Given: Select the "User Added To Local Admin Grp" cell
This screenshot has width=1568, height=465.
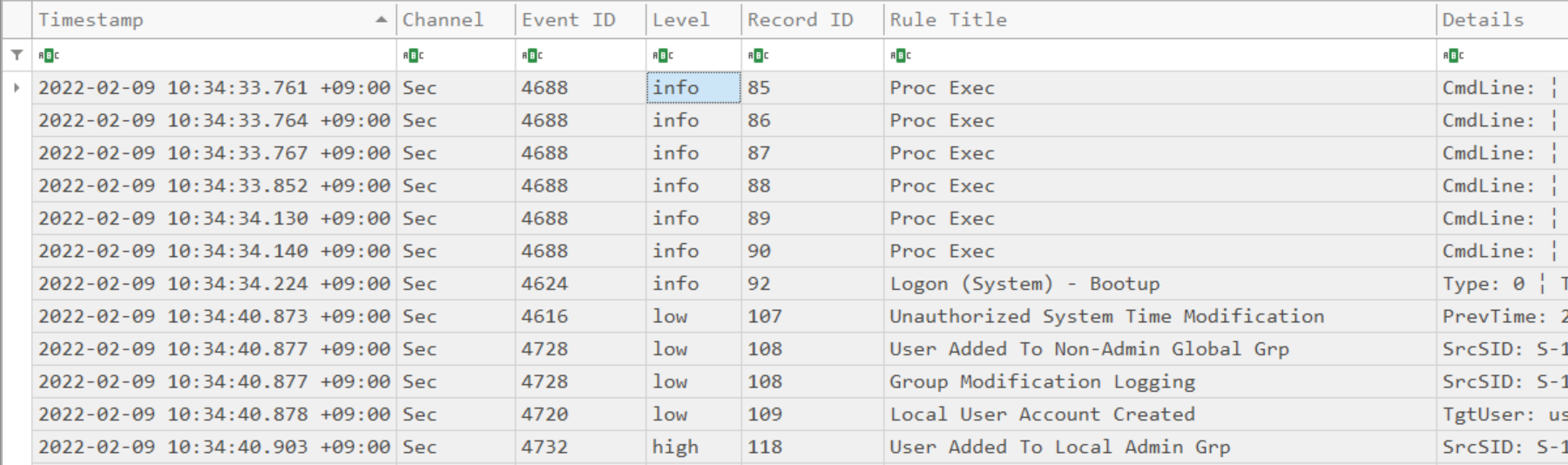Looking at the screenshot, I should 1059,447.
